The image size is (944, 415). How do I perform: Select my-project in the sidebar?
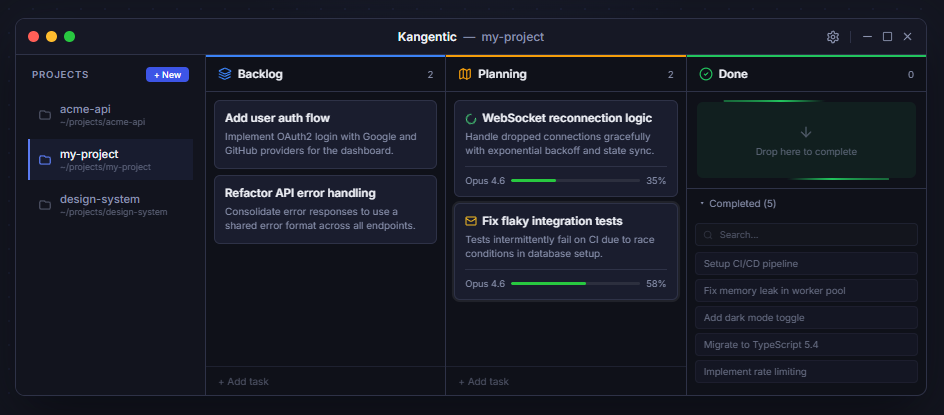coord(111,160)
